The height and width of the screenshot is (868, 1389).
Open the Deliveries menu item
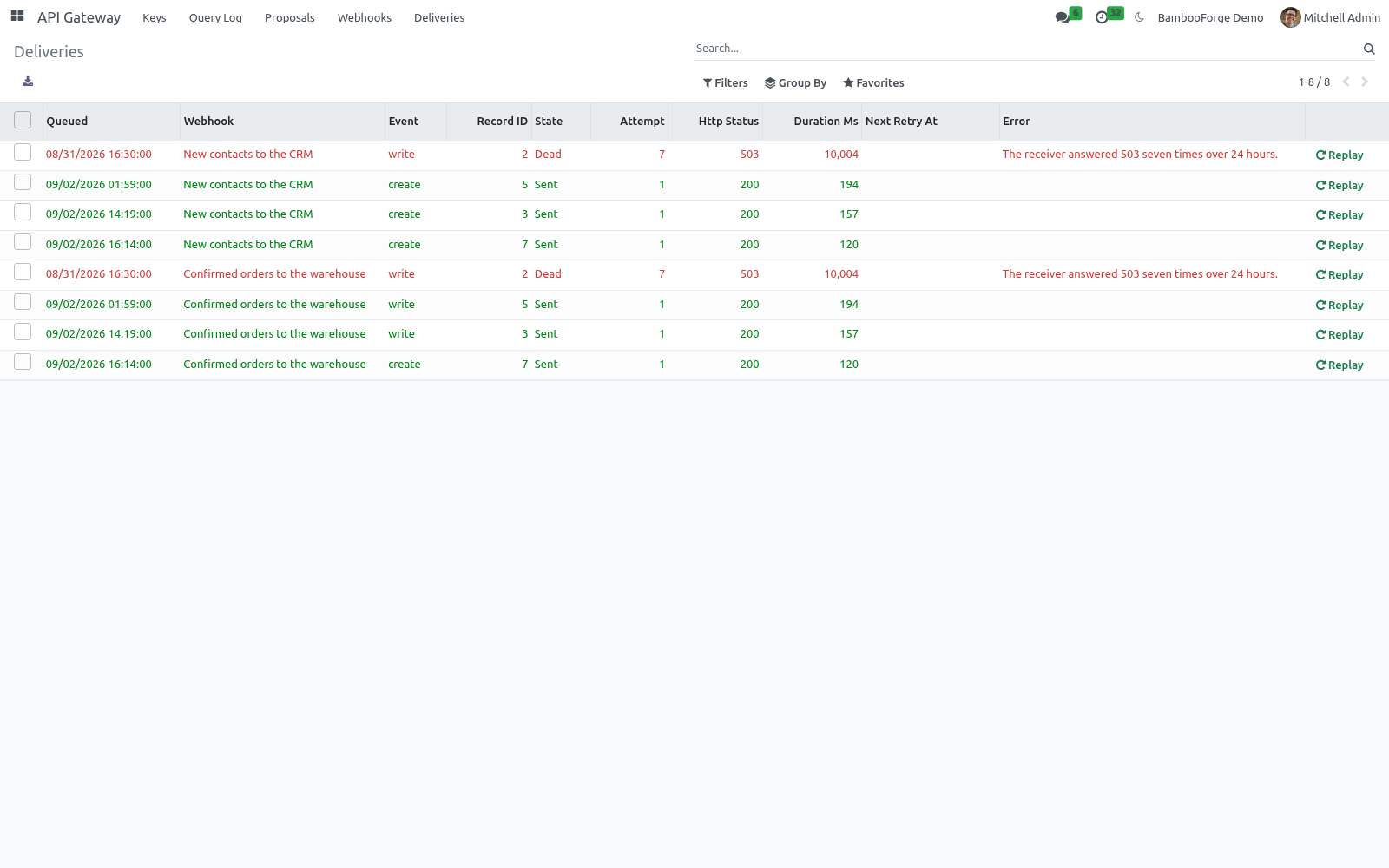439,17
